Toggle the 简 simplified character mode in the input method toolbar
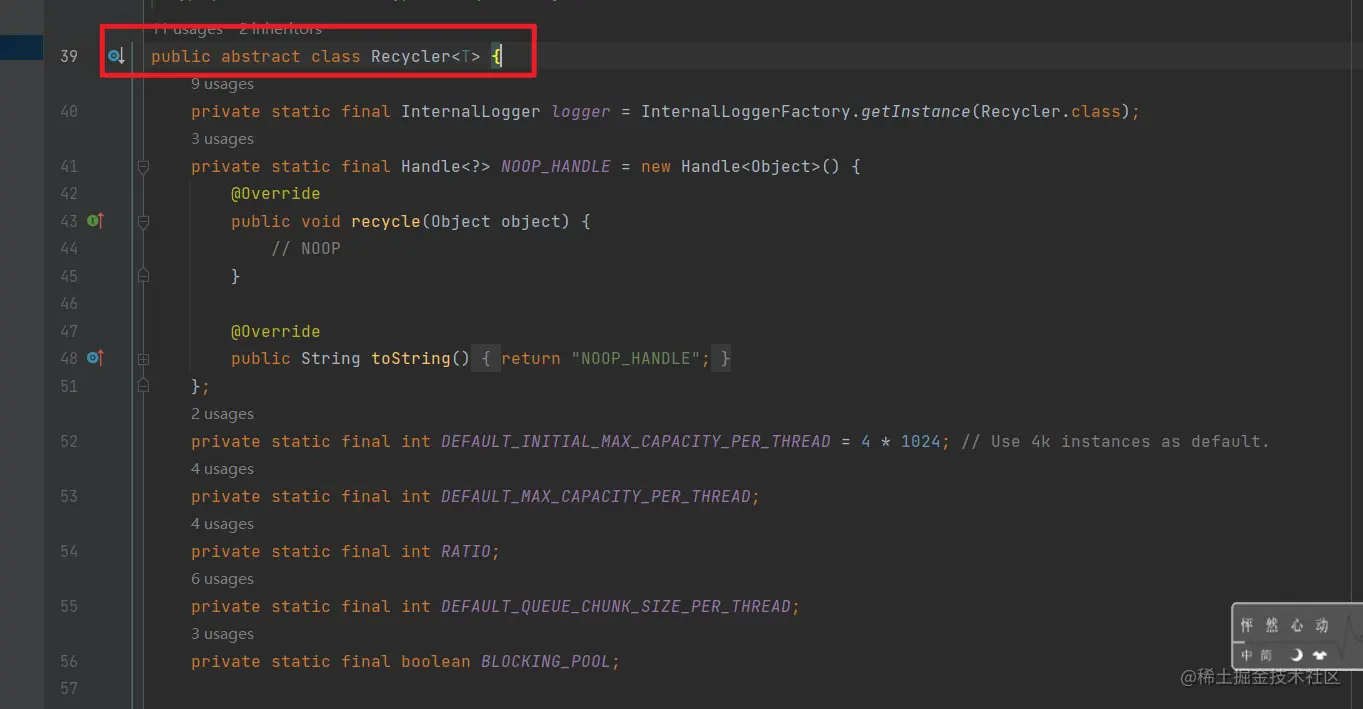Screen dimensions: 1363x709 coord(1267,655)
